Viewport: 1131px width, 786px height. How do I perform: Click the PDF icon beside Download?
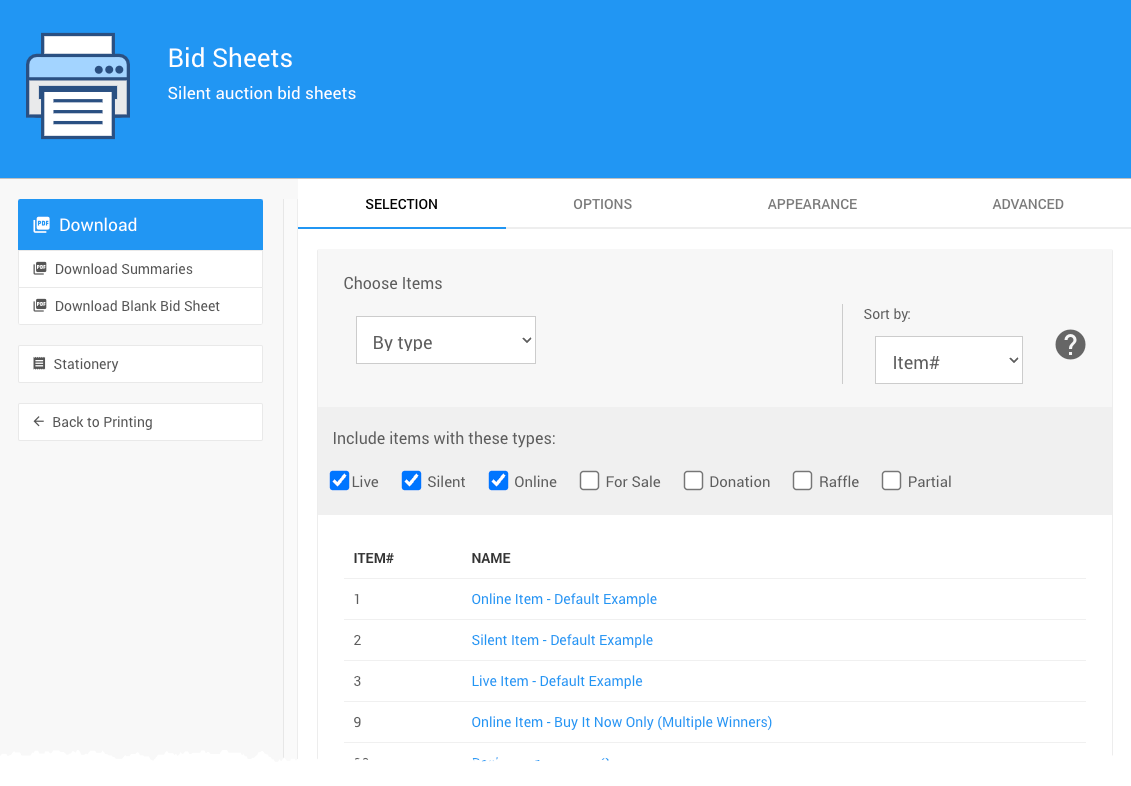41,225
